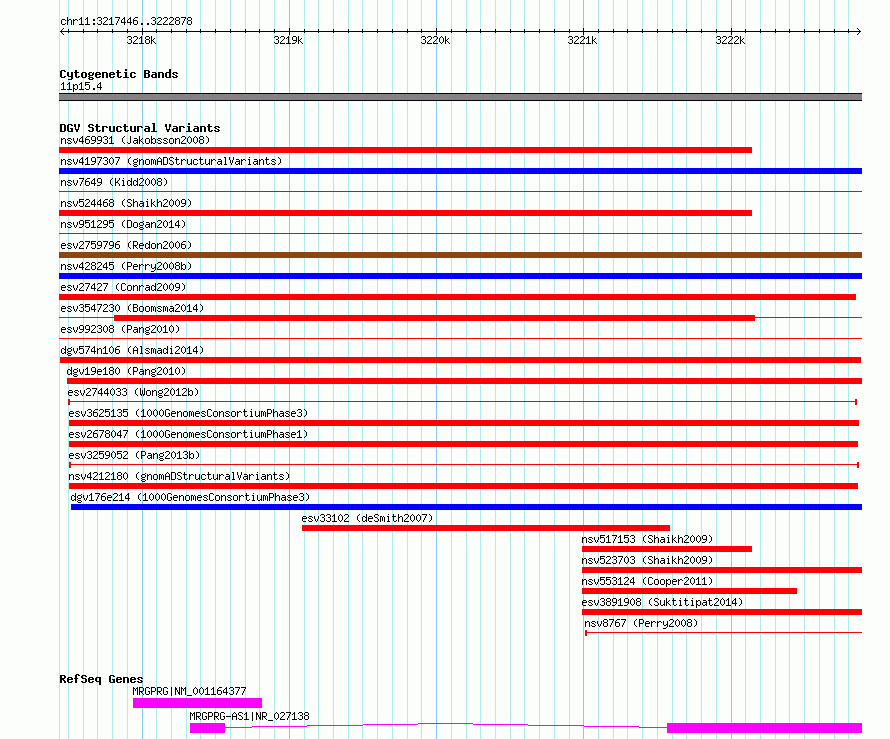Click the nsv8767 (Perry2008) label
The image size is (890, 739).
tap(641, 623)
